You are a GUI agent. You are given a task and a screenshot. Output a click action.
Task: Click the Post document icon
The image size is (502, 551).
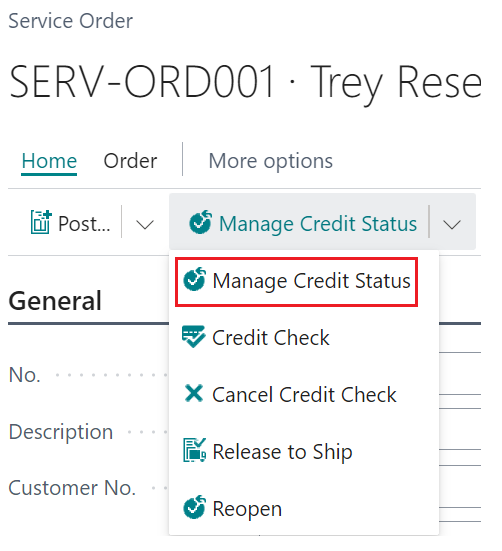coord(41,222)
